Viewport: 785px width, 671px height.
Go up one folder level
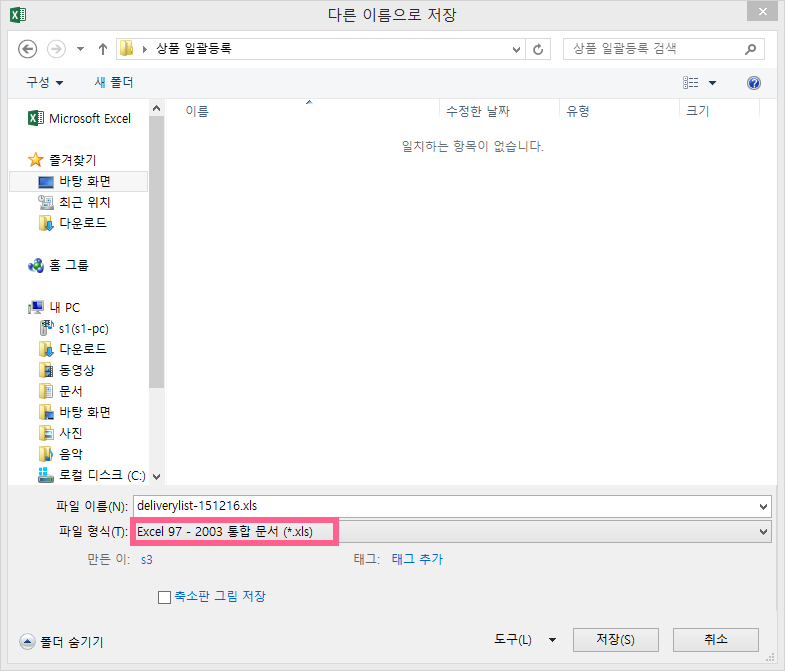(x=103, y=49)
